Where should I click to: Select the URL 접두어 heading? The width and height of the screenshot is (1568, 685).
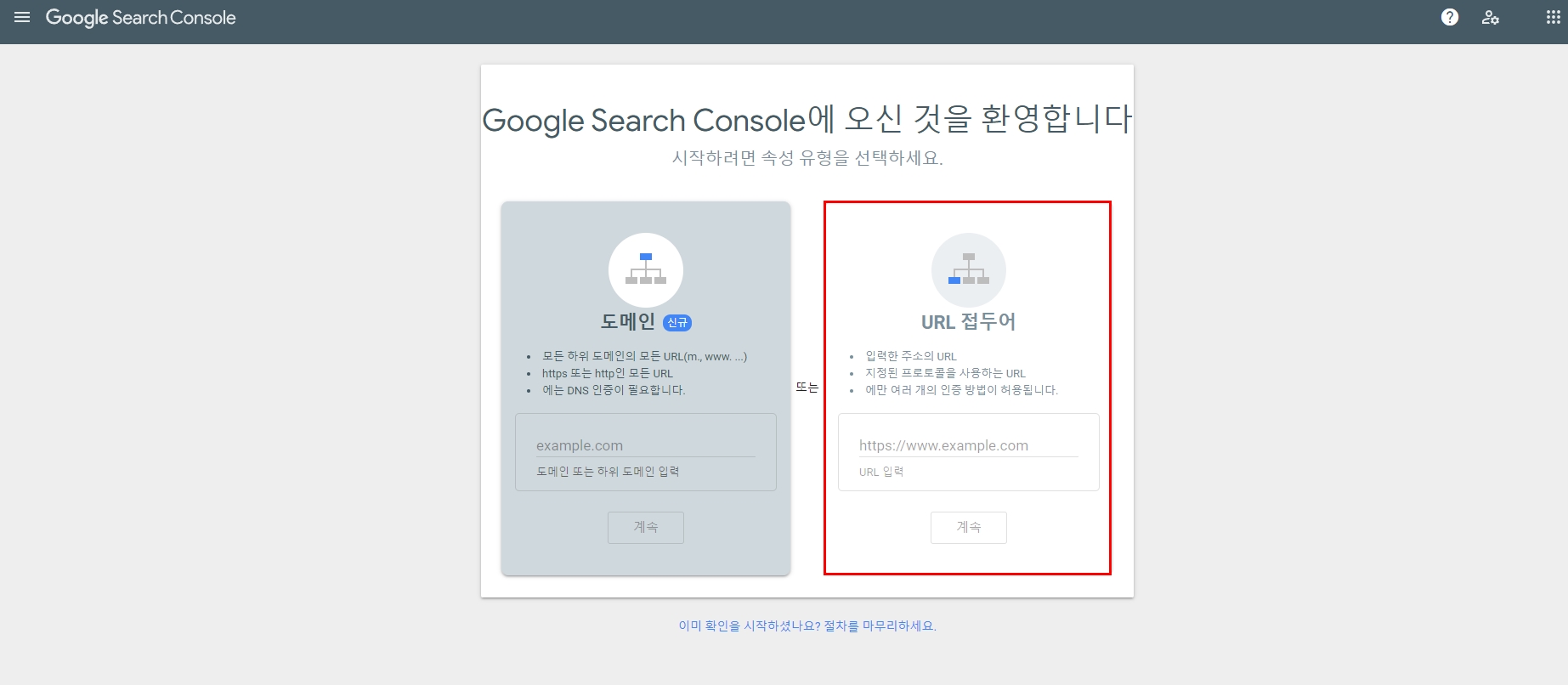(x=969, y=321)
